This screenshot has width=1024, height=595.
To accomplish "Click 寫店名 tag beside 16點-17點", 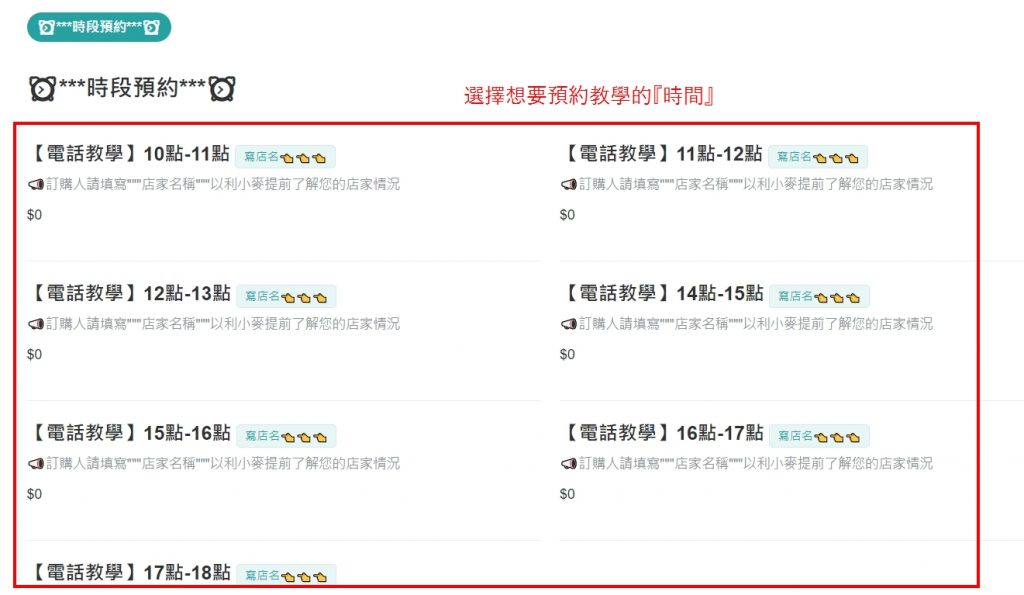I will [819, 436].
